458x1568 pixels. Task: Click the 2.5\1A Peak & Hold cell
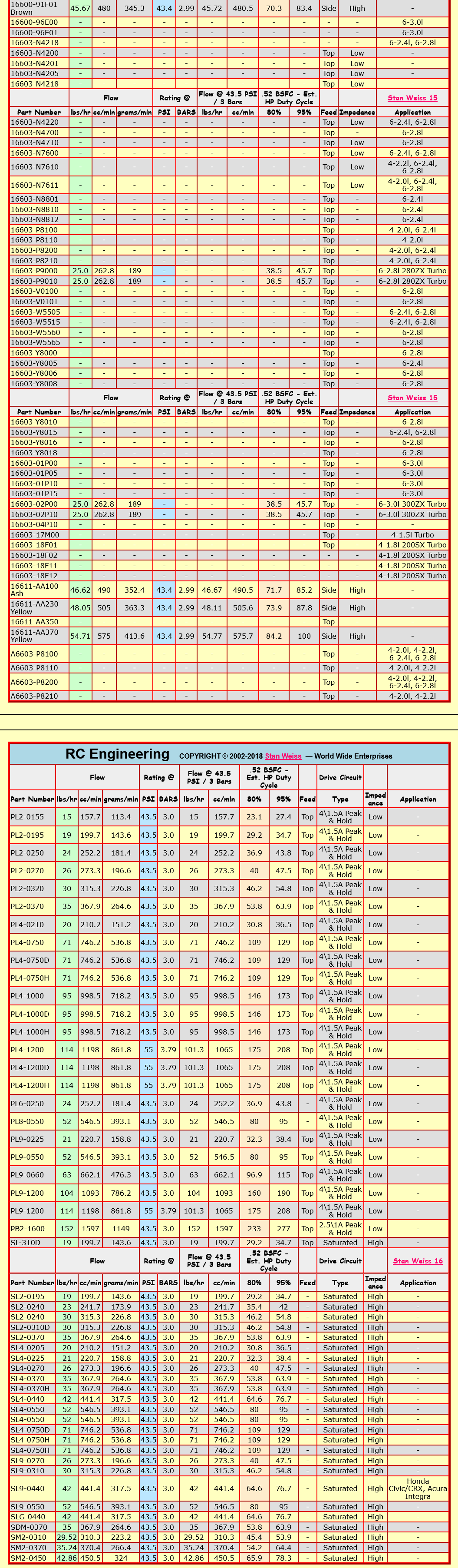[x=340, y=1228]
